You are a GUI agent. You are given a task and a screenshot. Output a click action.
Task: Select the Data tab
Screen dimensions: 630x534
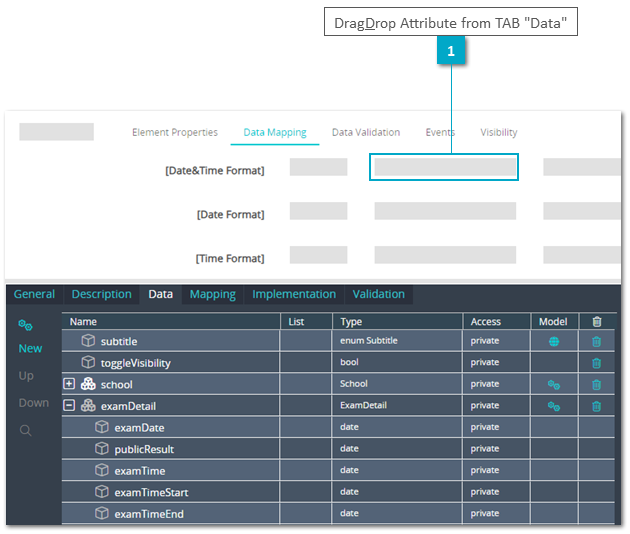tap(161, 294)
